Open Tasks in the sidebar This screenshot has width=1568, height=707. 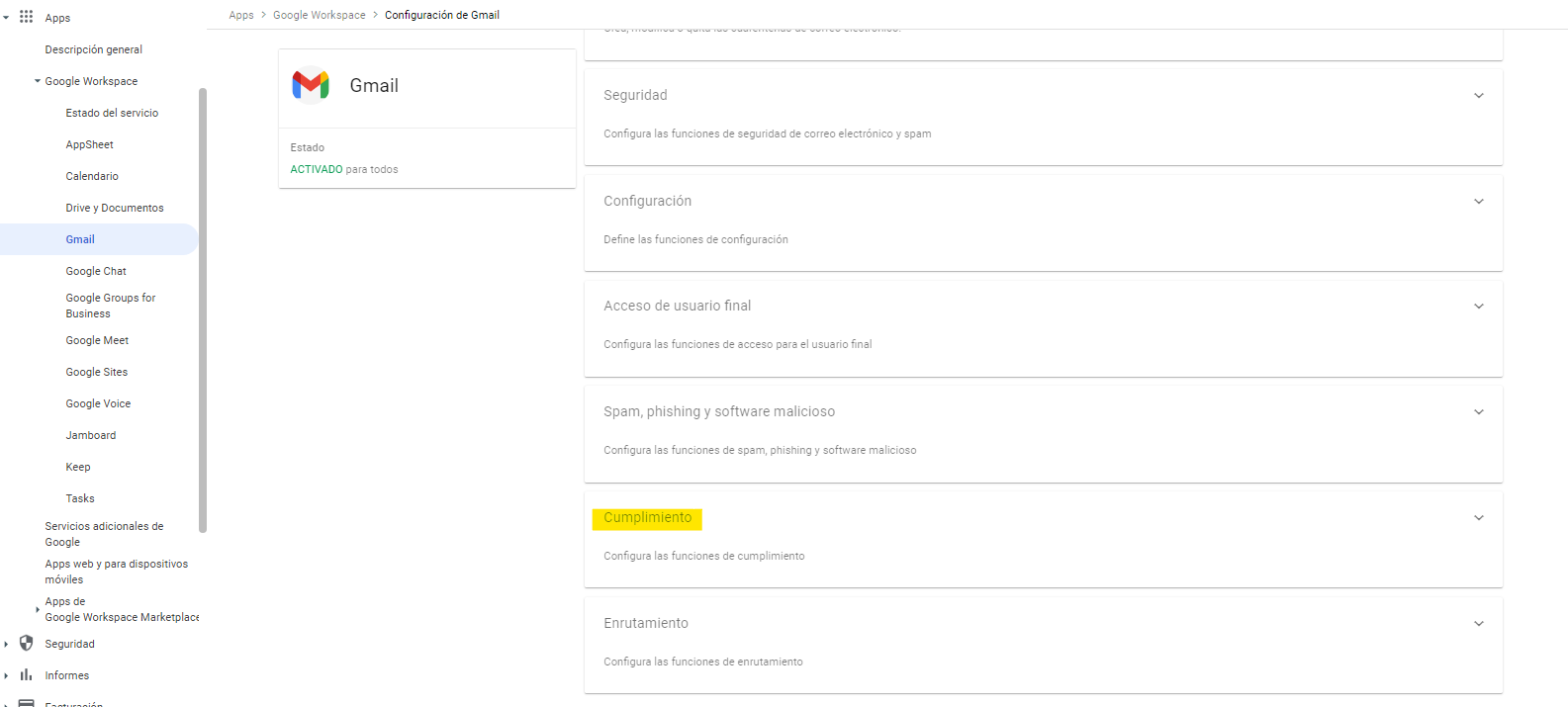point(80,498)
